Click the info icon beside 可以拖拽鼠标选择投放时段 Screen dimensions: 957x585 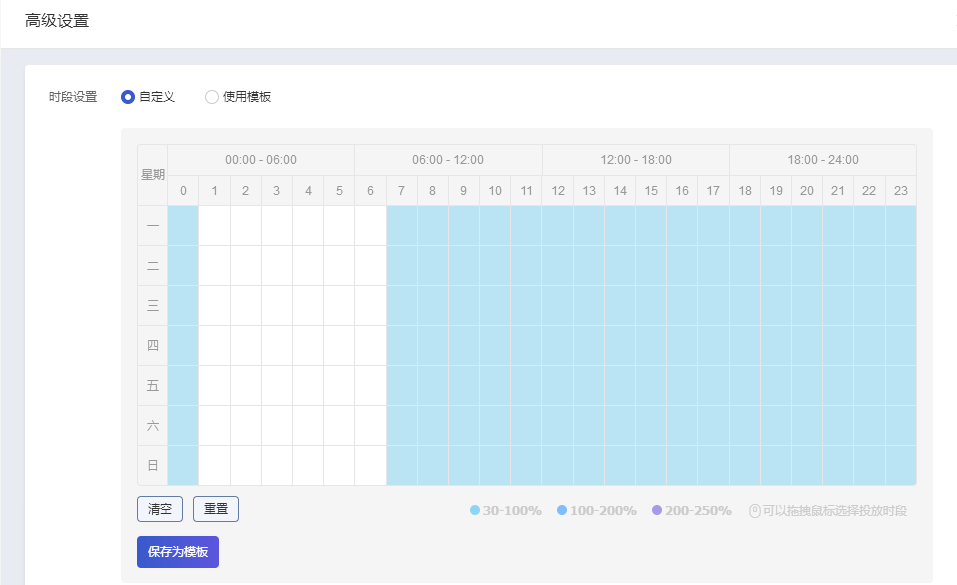pyautogui.click(x=755, y=511)
